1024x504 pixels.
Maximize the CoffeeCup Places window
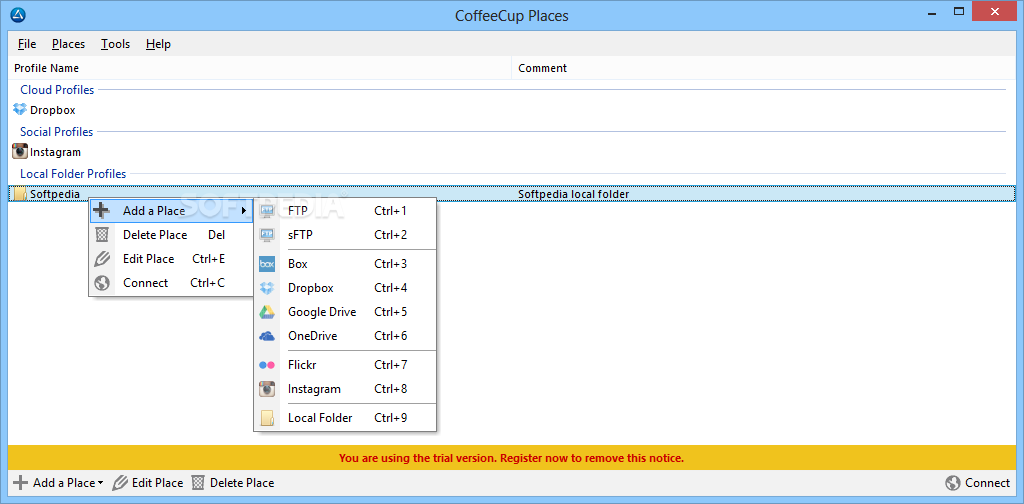tap(959, 11)
